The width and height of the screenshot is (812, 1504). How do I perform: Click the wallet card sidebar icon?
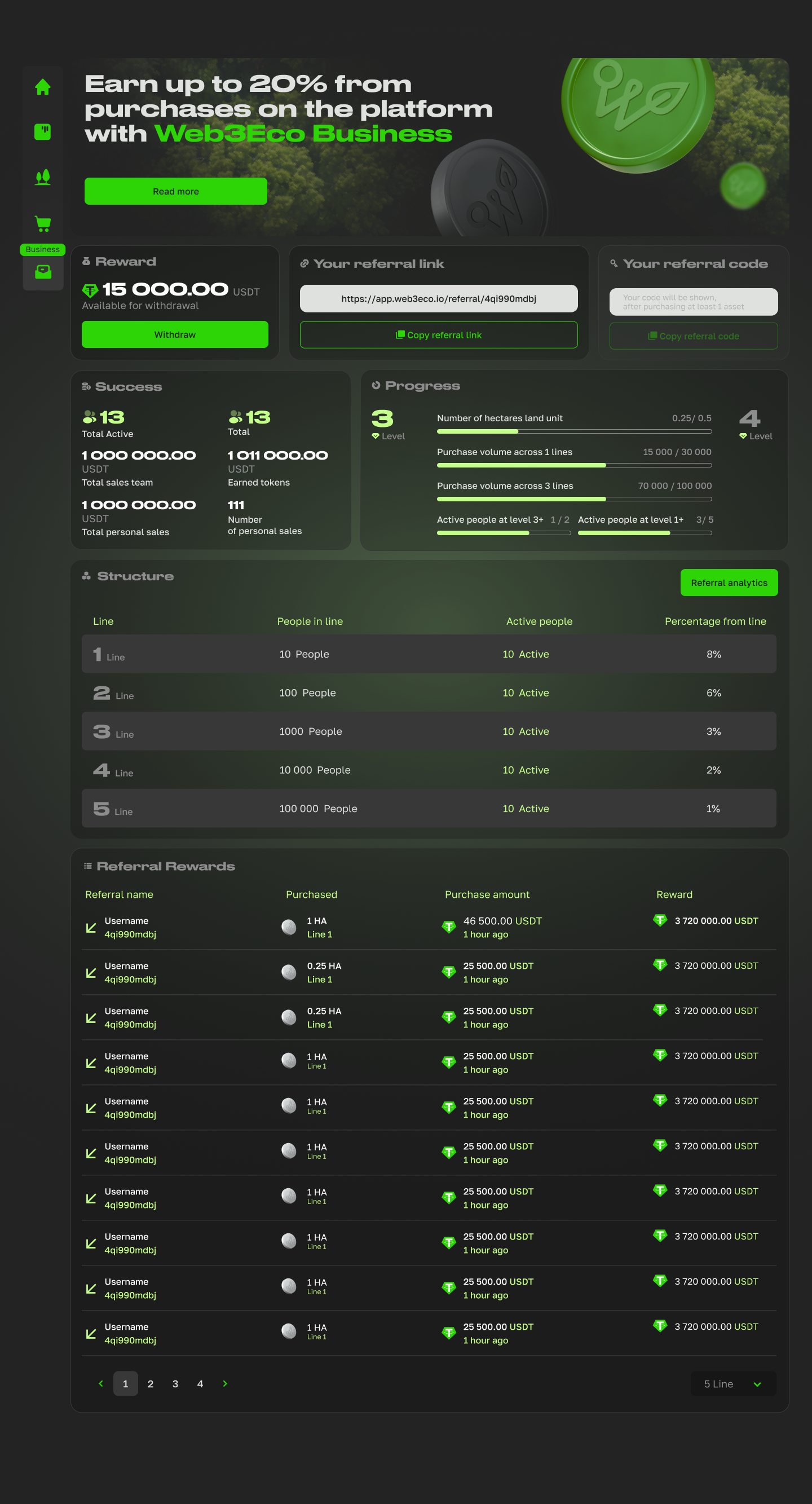click(43, 132)
